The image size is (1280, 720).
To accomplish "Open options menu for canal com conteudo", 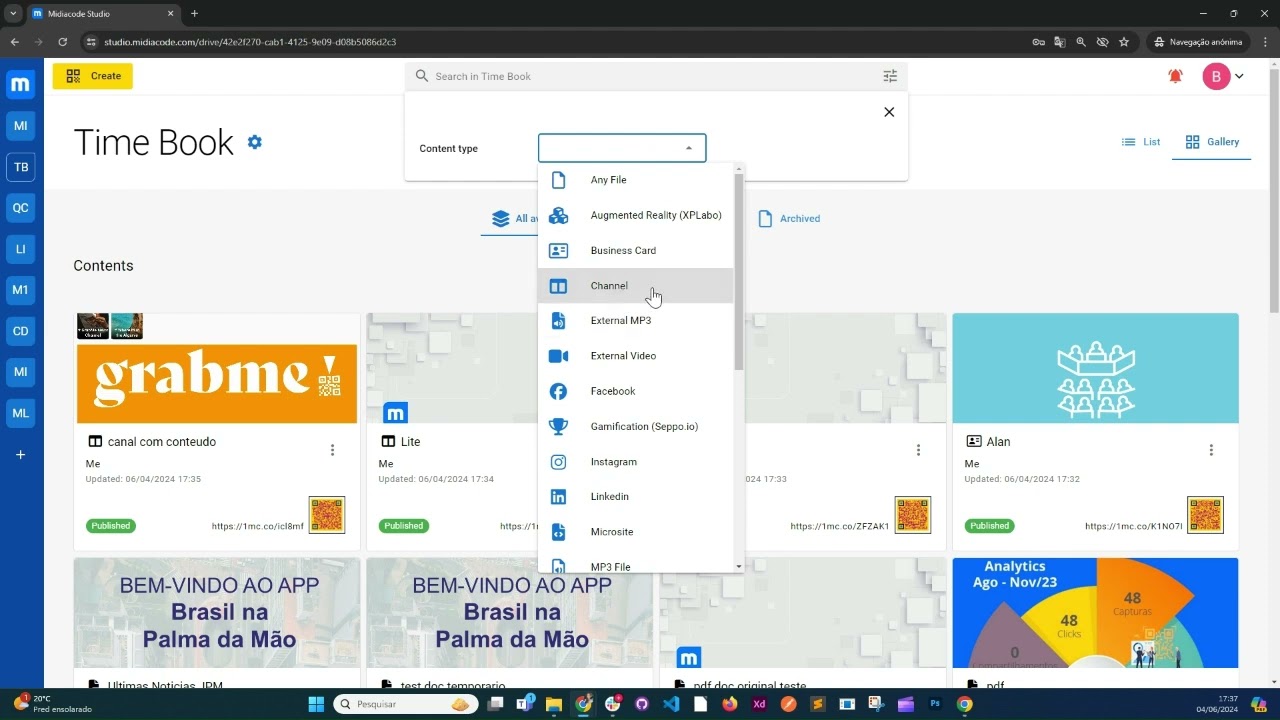I will [x=333, y=450].
